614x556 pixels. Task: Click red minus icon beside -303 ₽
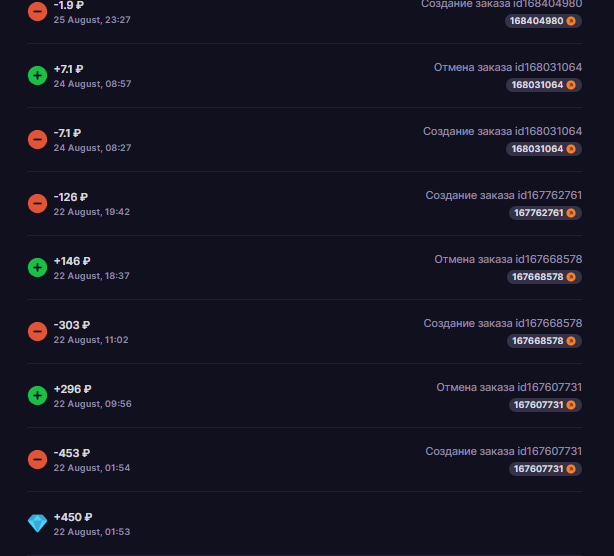[x=38, y=332]
